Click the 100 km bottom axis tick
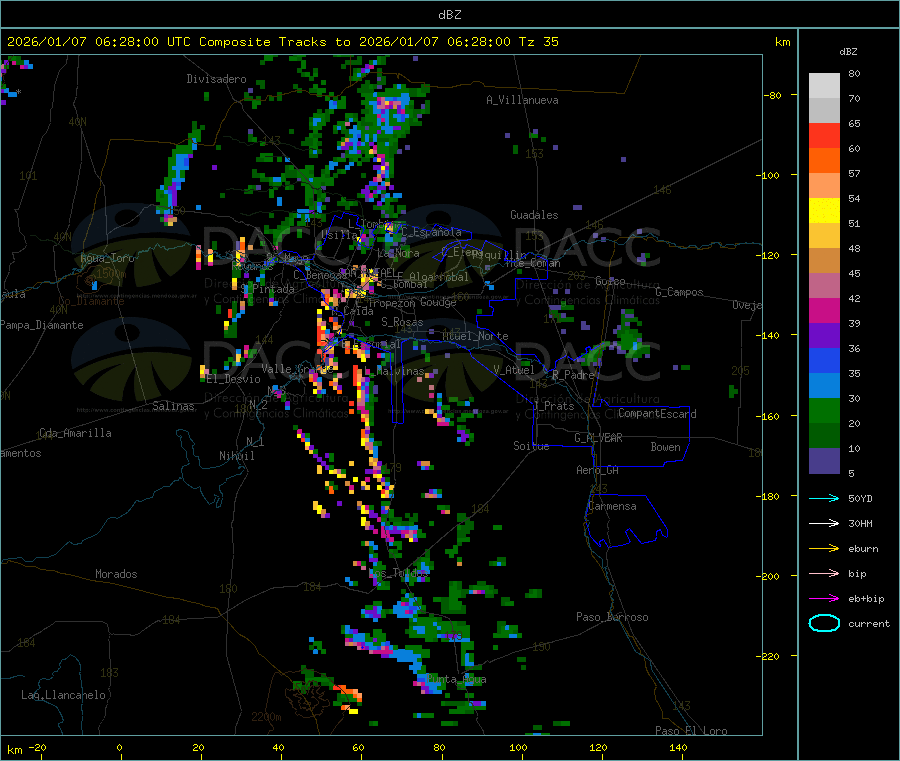Screen dimensions: 900x761 click(x=518, y=748)
